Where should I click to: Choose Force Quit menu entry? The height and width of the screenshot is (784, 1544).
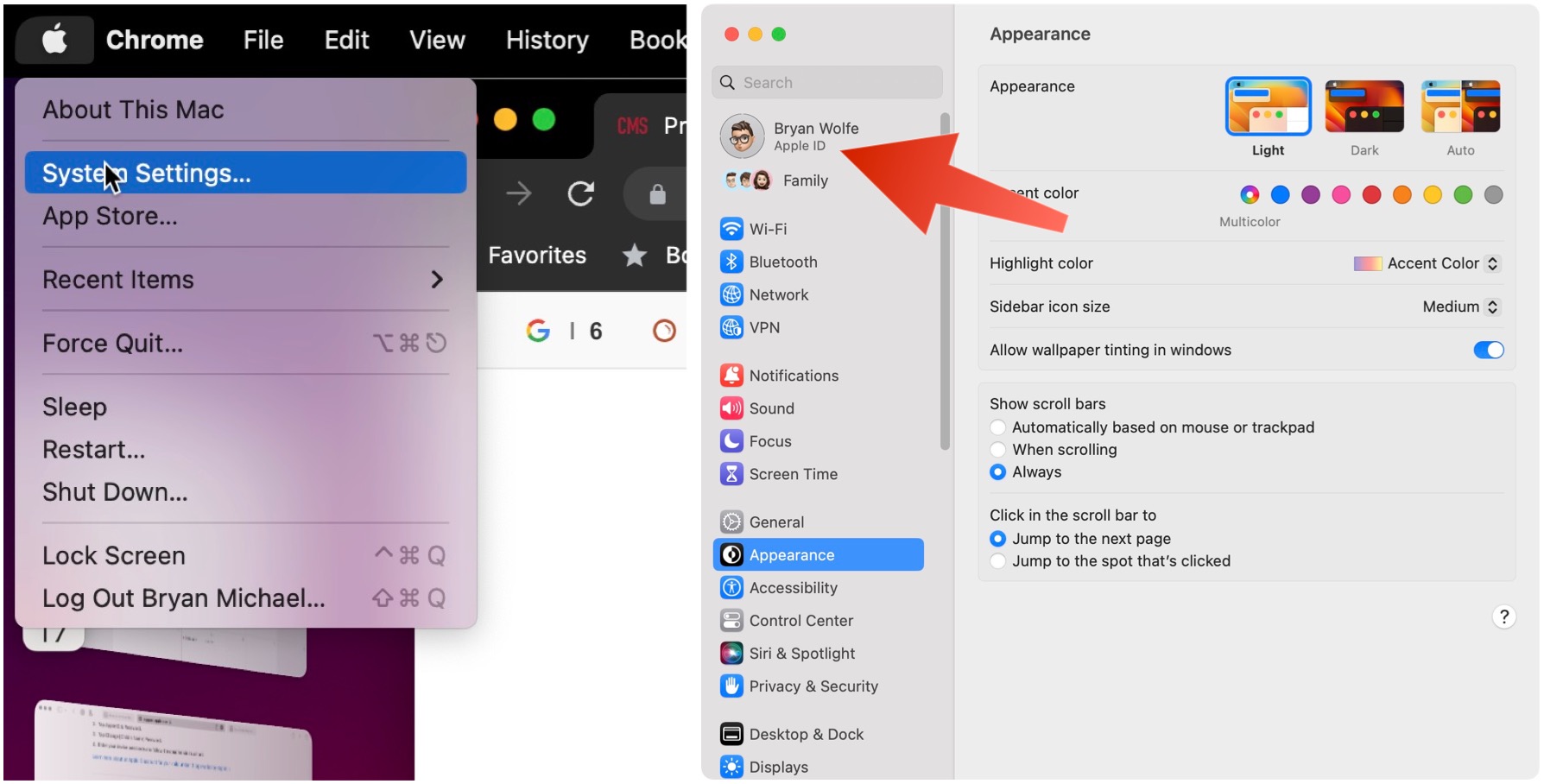click(x=245, y=344)
